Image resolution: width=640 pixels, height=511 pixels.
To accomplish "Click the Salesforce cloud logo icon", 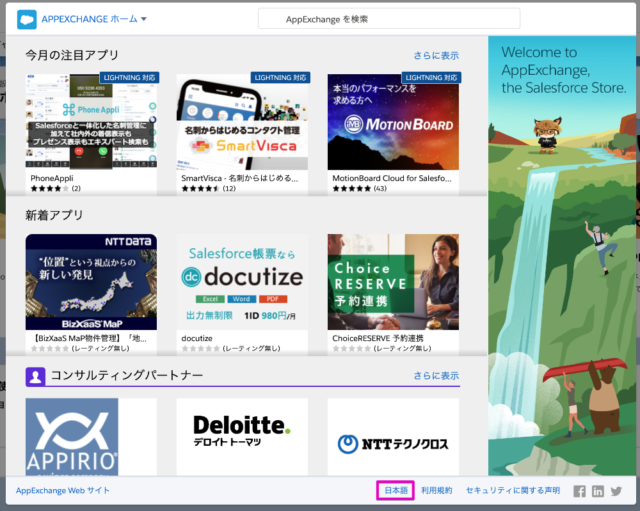I will [27, 19].
